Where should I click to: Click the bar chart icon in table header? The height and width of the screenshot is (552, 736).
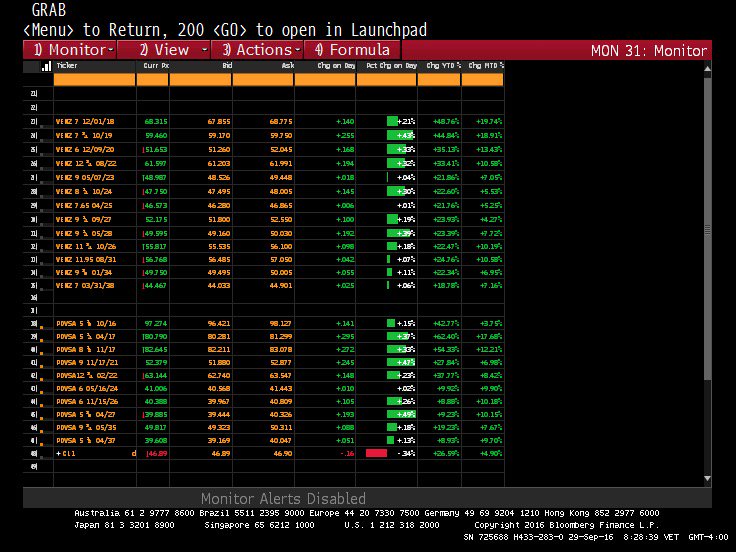(x=46, y=66)
